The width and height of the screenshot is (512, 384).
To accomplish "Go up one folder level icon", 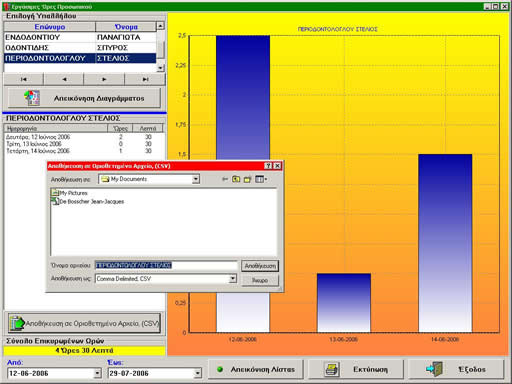I will click(236, 179).
